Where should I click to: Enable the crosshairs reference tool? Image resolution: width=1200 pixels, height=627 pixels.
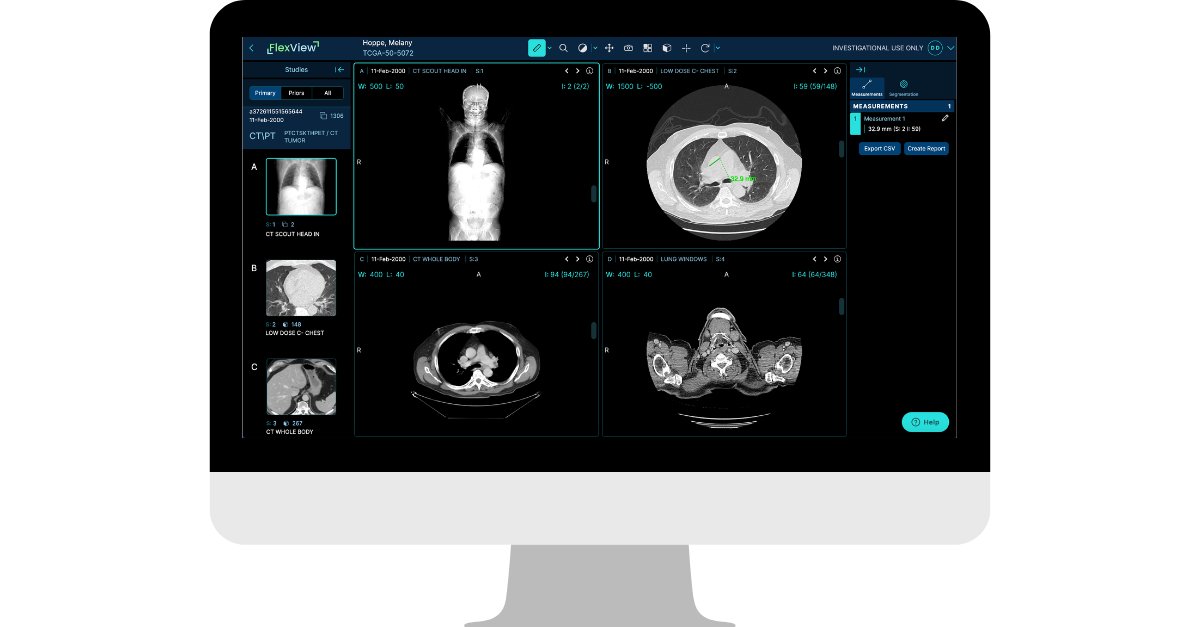click(686, 47)
